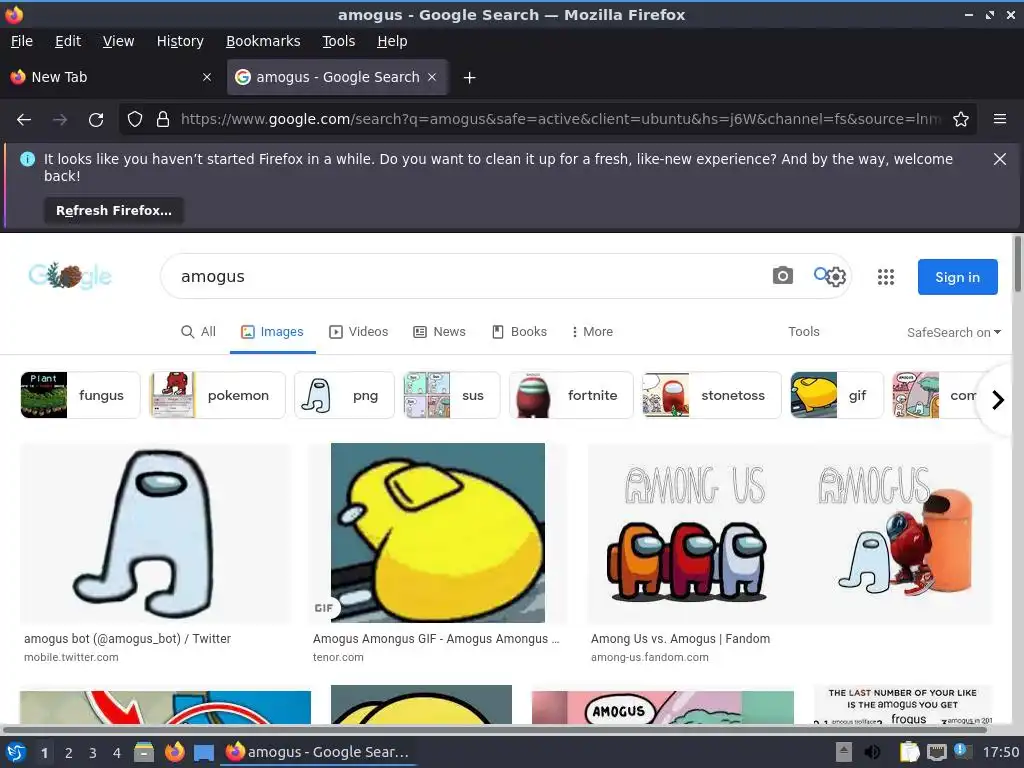
Task: Open the Tools filter options
Action: (803, 332)
